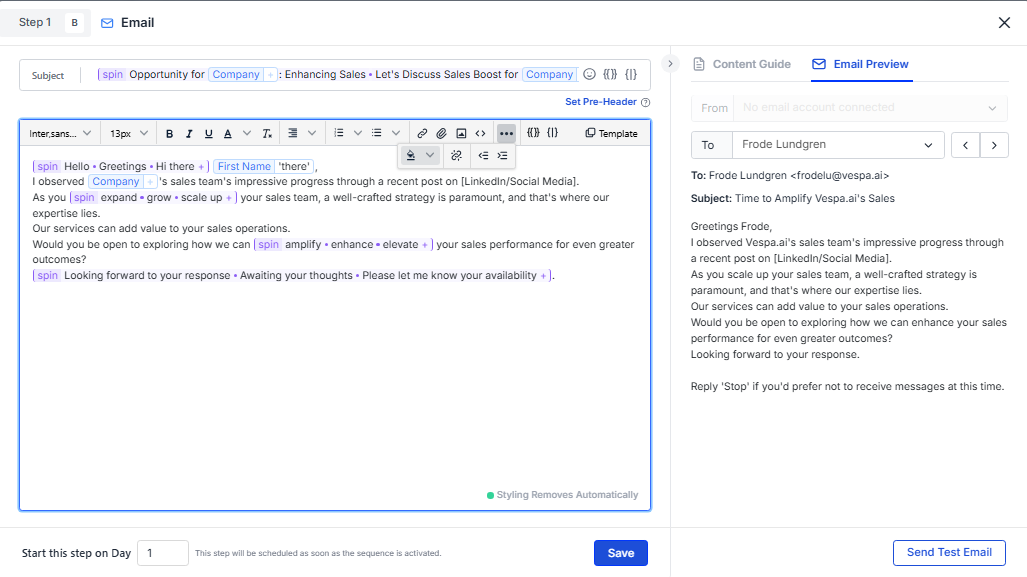Add greeting spin variant plus after Hi there
Screen dimensions: 1027x577
point(201,167)
